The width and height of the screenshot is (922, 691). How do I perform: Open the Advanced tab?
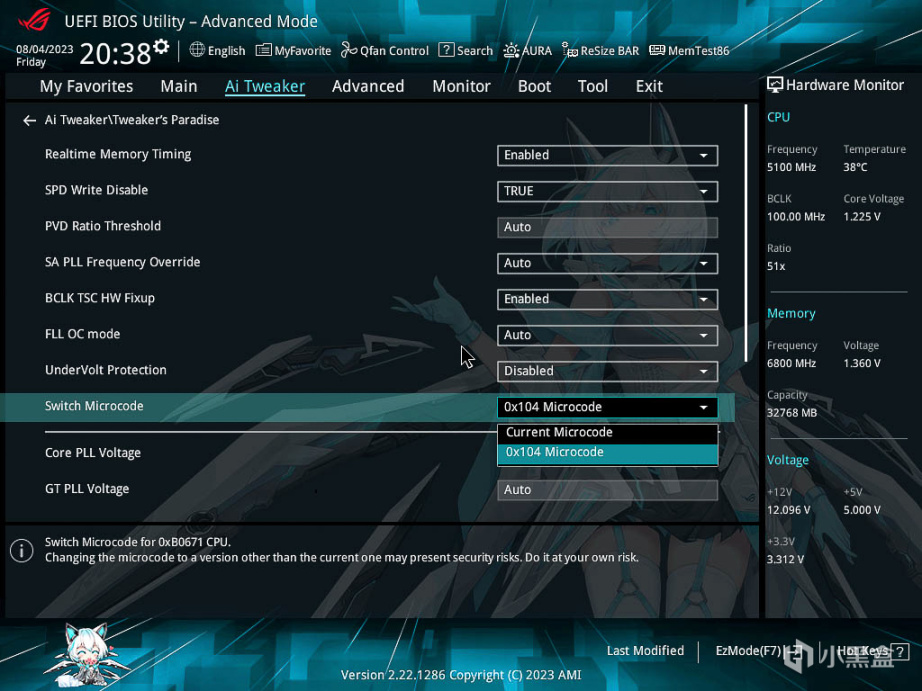(368, 86)
